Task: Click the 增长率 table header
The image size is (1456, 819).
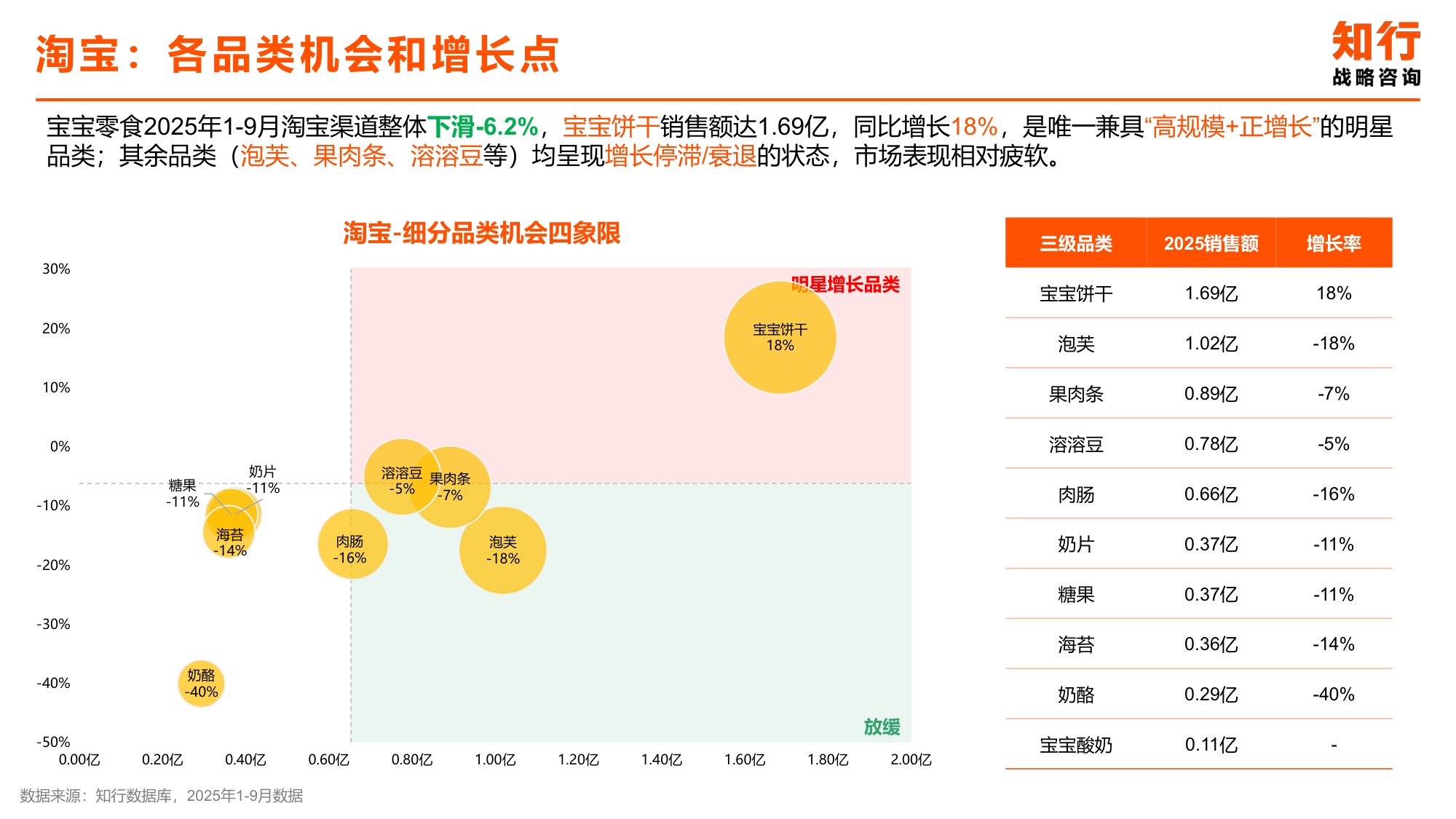Action: tap(1334, 243)
